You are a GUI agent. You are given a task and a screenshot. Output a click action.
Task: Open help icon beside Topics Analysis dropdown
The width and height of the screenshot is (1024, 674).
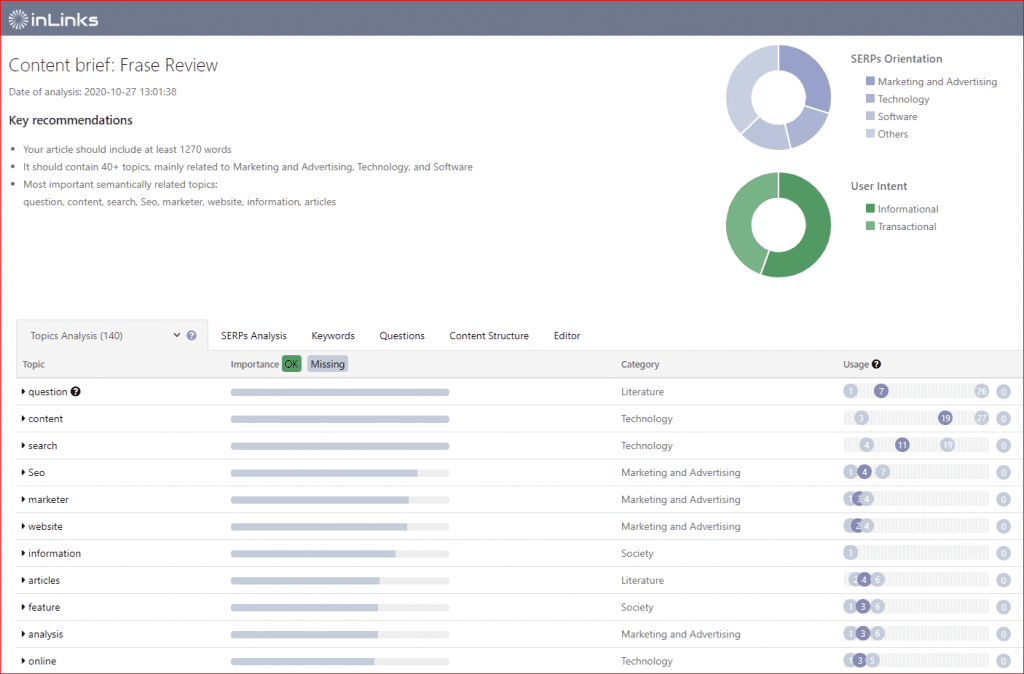(191, 335)
